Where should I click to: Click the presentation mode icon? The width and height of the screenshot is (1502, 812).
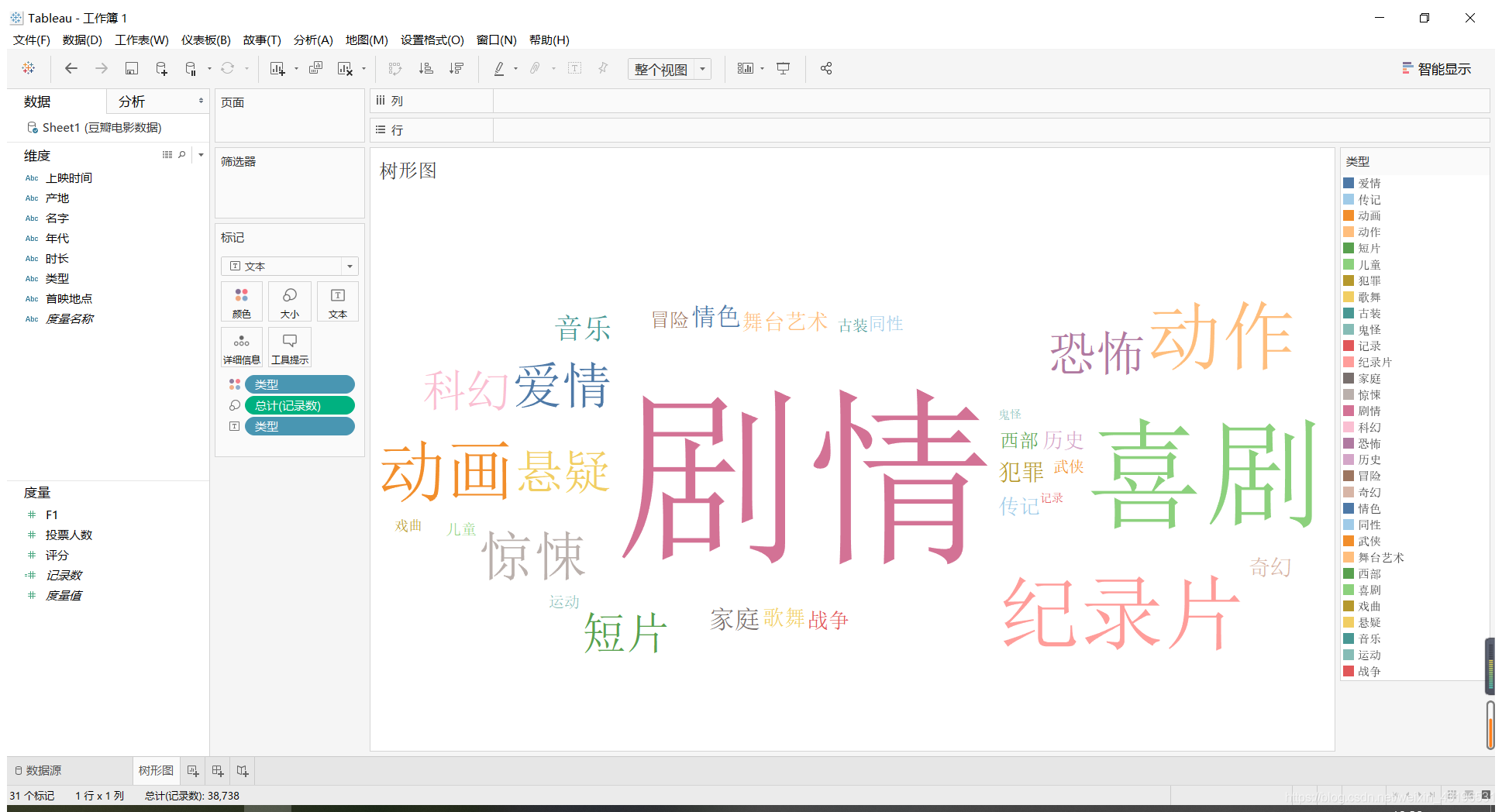(784, 68)
